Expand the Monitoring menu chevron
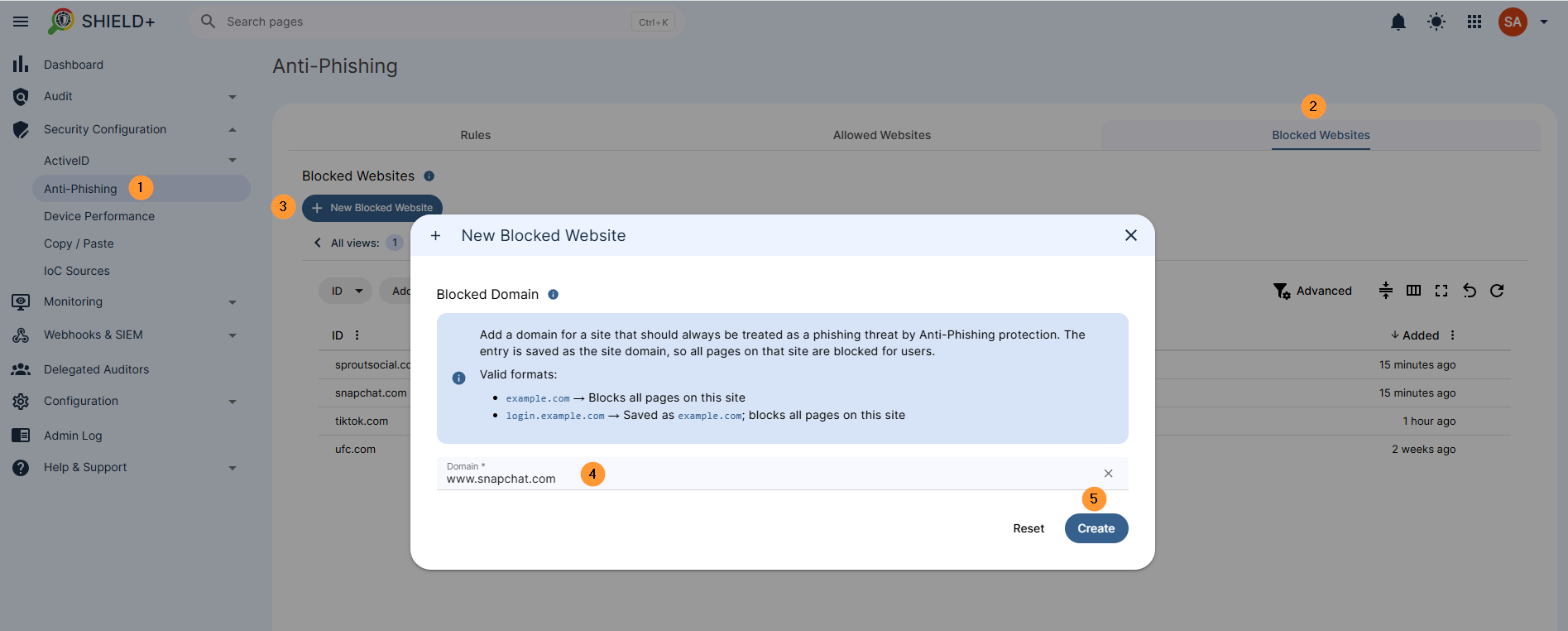This screenshot has height=631, width=1568. (x=233, y=302)
